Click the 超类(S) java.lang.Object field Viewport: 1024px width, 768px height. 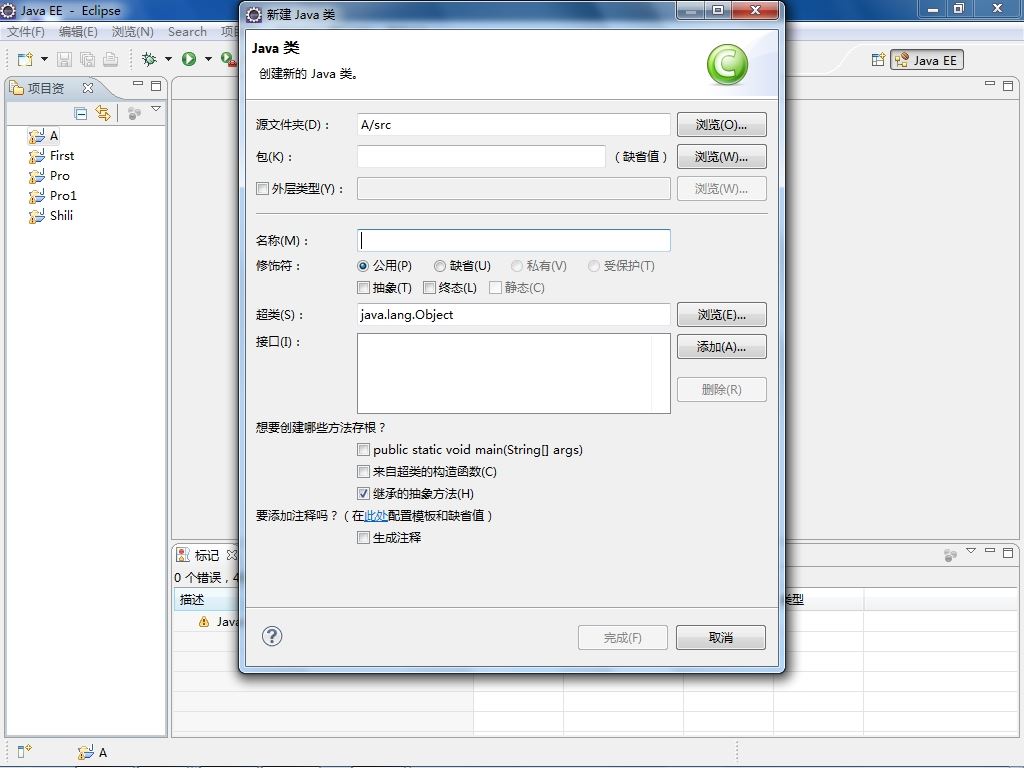pos(513,315)
